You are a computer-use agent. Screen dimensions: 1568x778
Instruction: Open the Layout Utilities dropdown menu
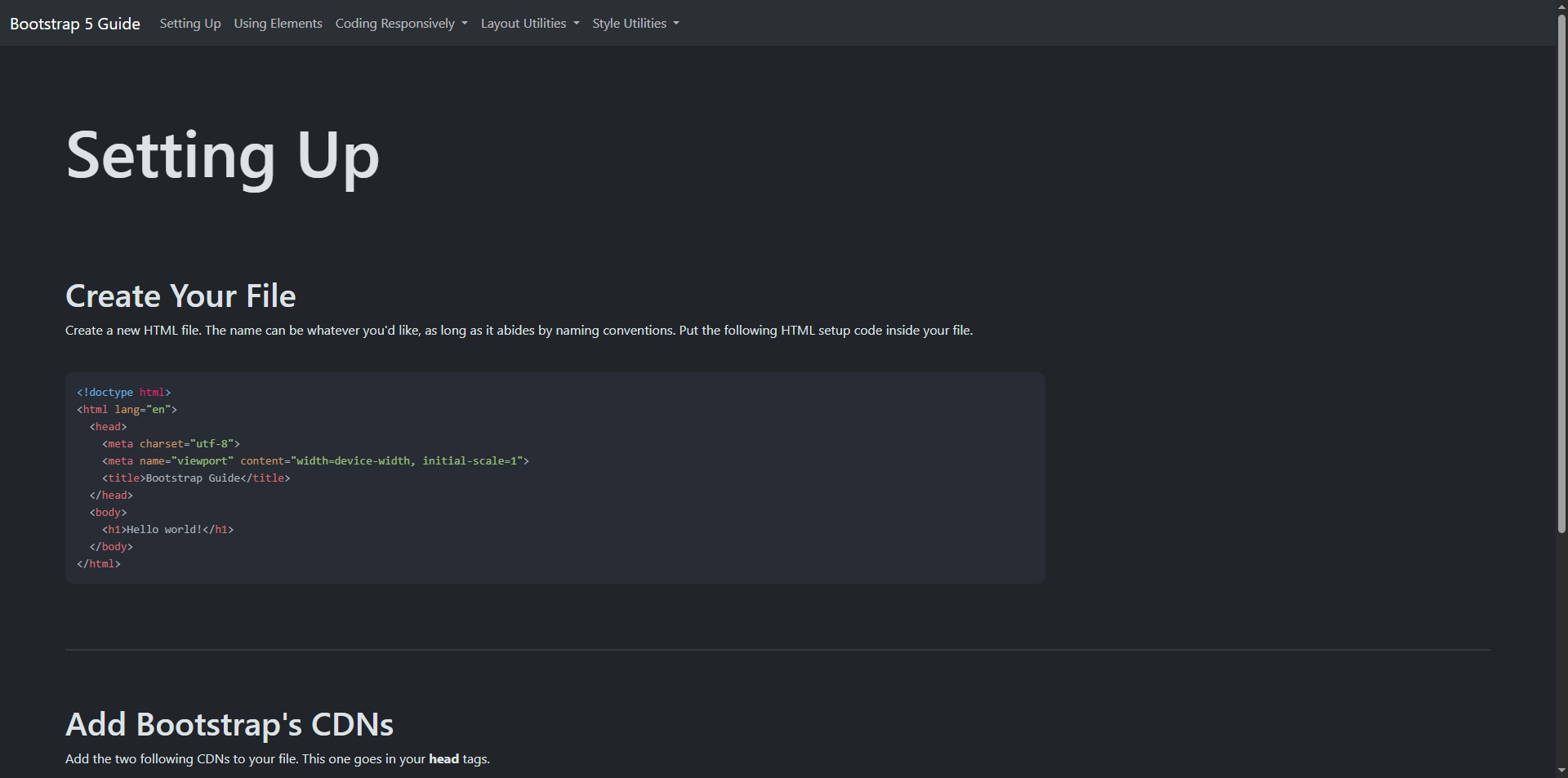point(530,24)
